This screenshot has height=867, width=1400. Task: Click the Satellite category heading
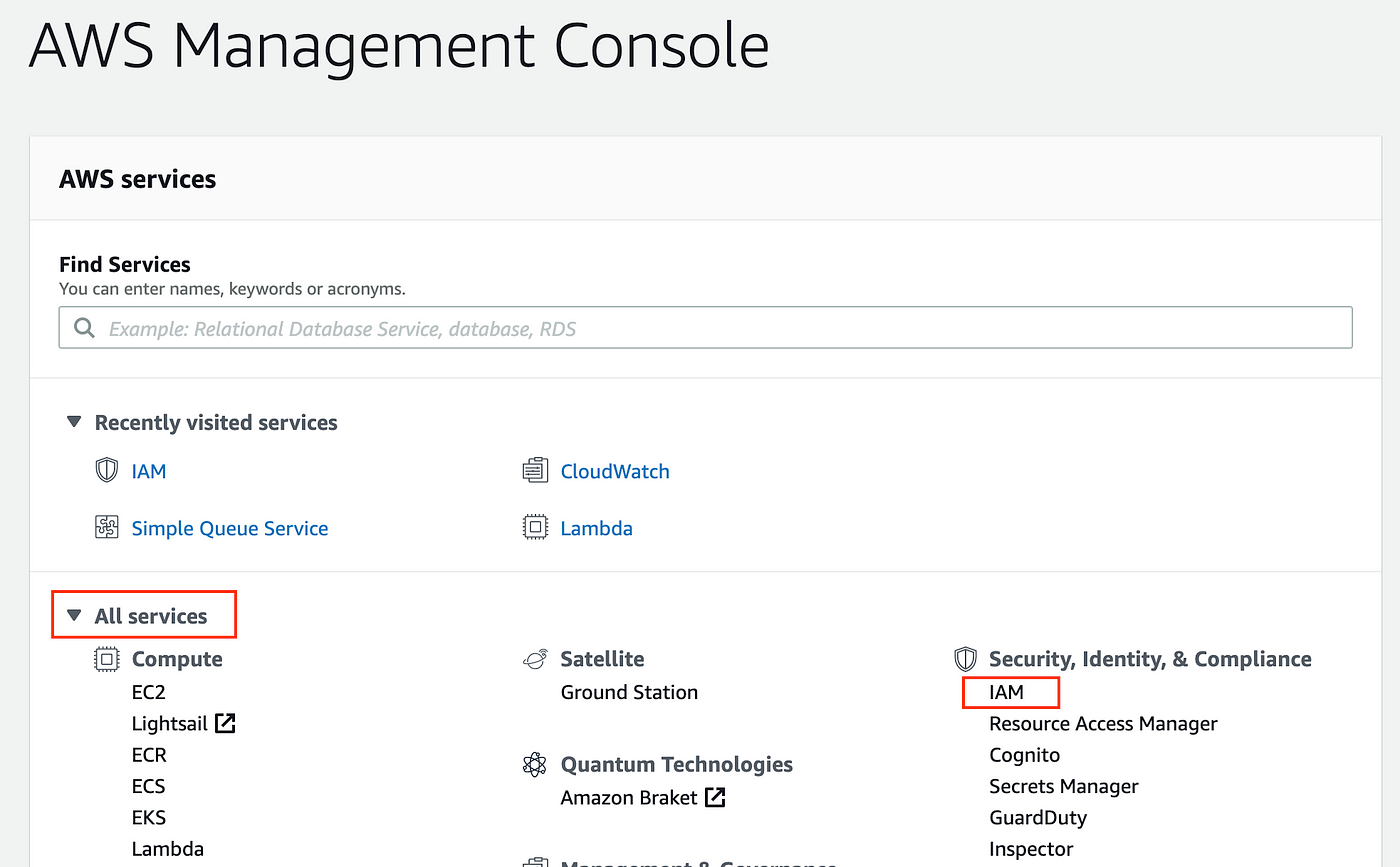[x=602, y=659]
